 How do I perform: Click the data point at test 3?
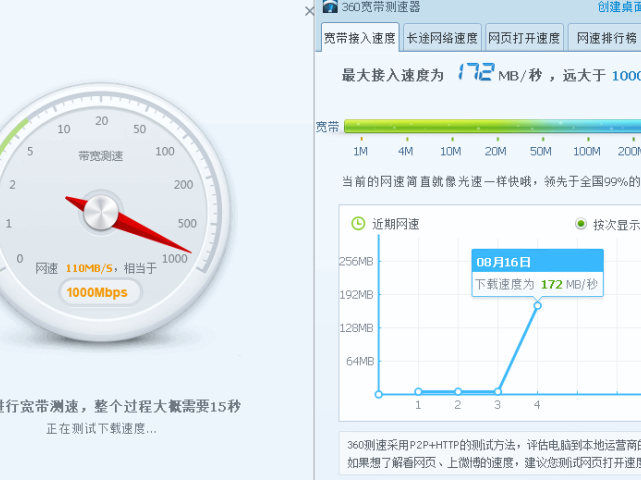497,391
